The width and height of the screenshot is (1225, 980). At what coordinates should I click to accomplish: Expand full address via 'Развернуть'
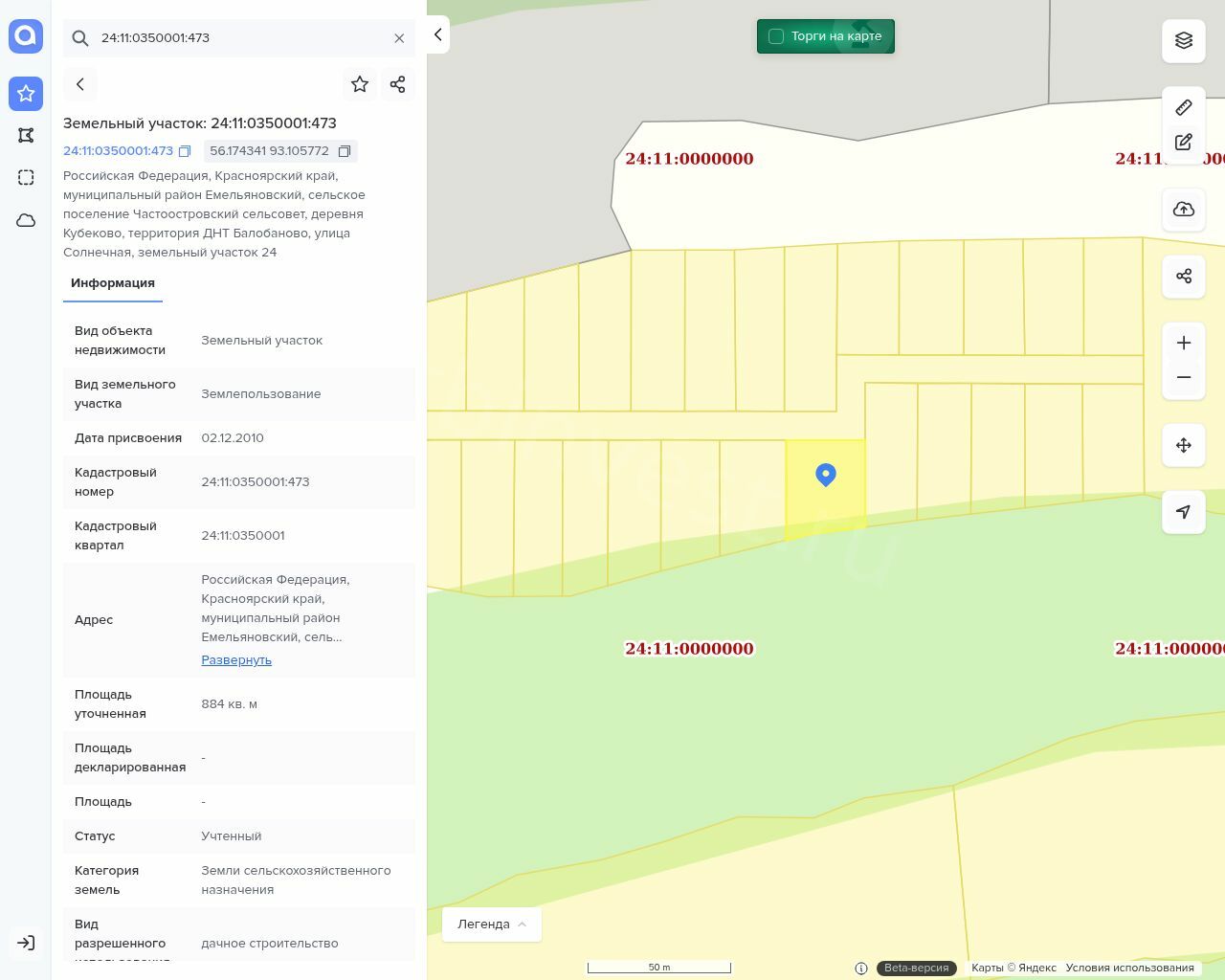pos(236,660)
